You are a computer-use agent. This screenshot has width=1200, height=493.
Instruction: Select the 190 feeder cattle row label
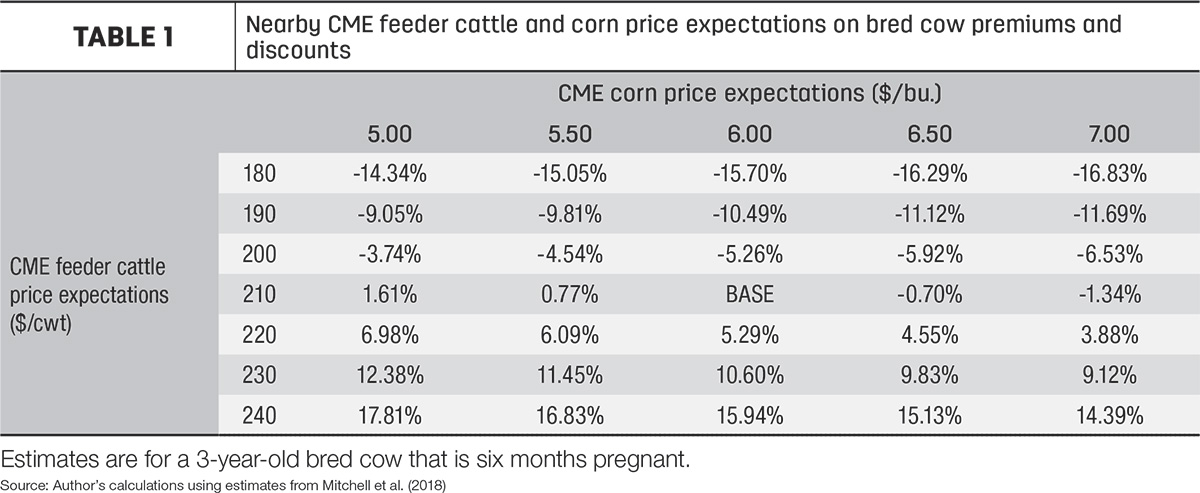coord(260,214)
